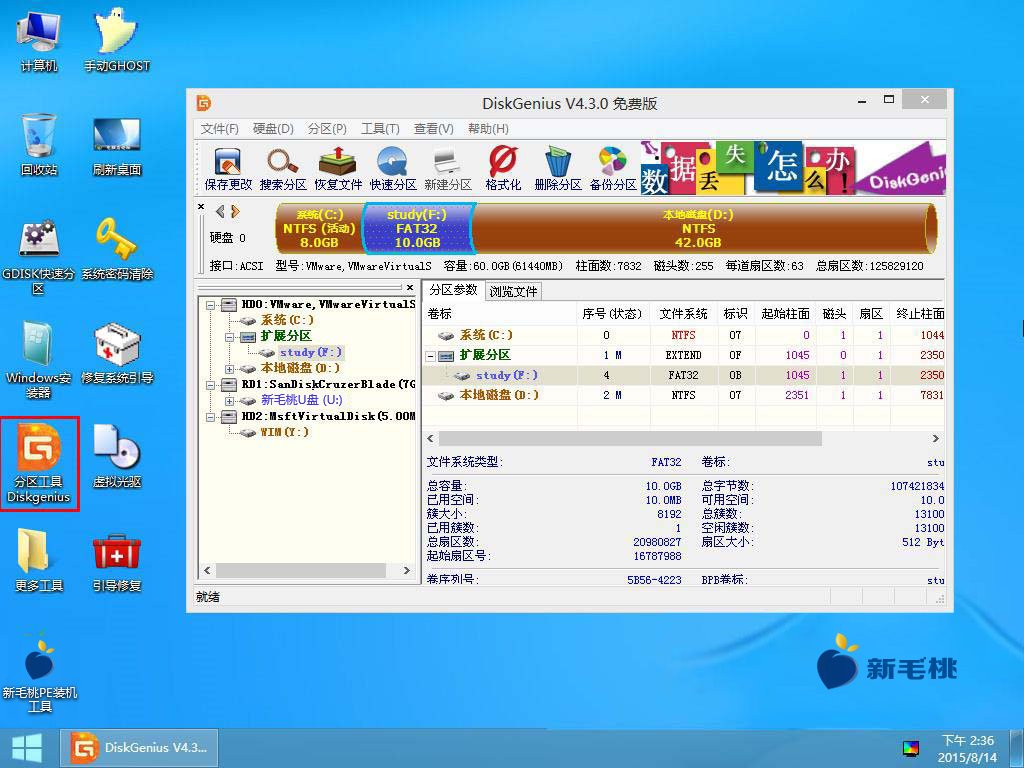Image resolution: width=1024 pixels, height=768 pixels.
Task: Open the 帮助(H) menu
Action: click(488, 129)
